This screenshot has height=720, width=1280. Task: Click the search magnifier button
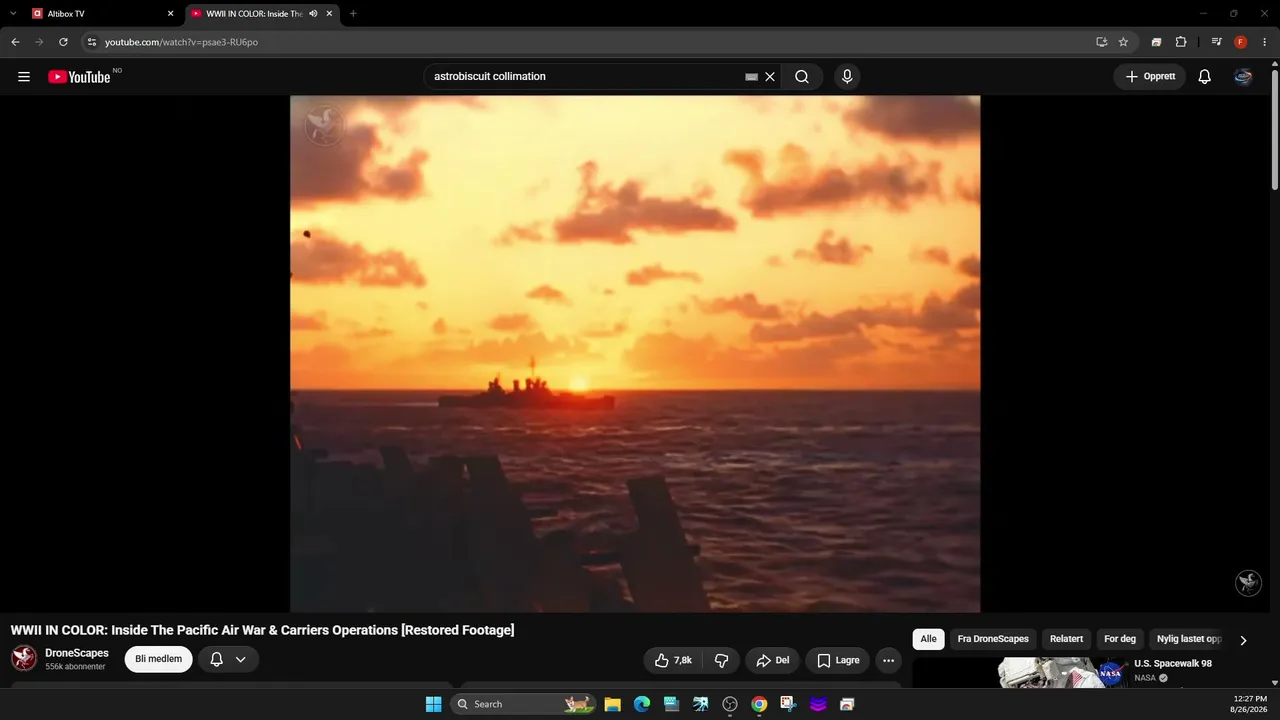click(x=802, y=77)
